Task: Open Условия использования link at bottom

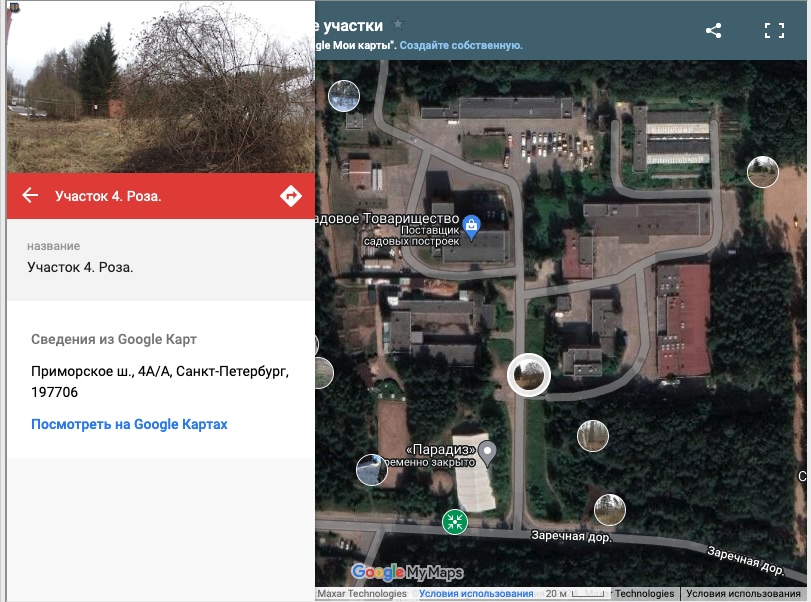Action: pos(476,594)
